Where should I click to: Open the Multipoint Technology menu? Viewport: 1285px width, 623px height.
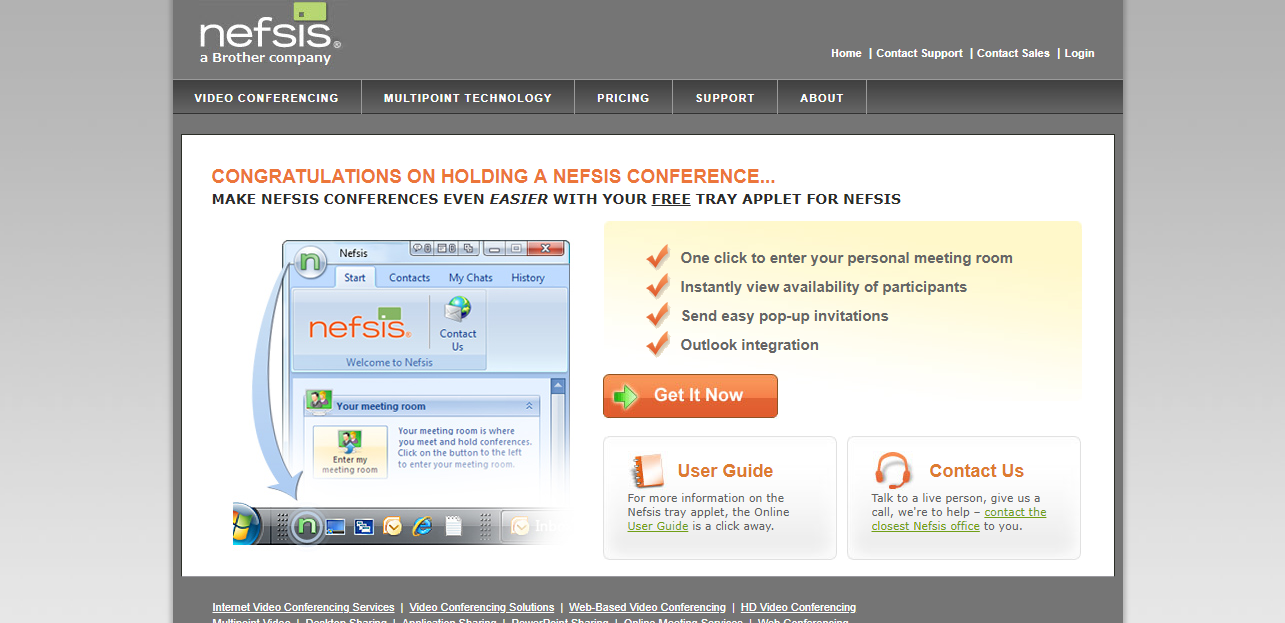coord(467,98)
